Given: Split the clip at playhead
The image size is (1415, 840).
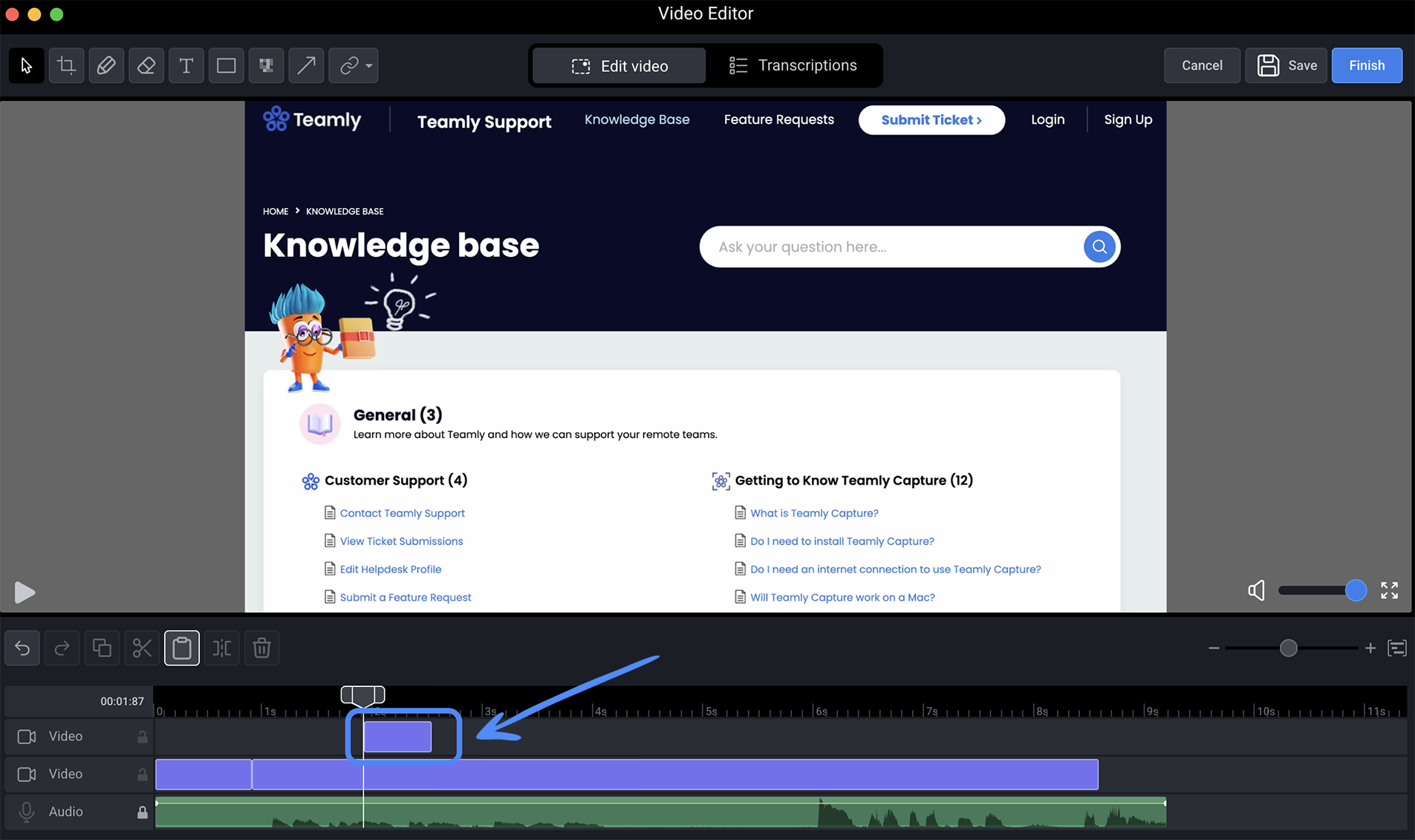Looking at the screenshot, I should (222, 648).
